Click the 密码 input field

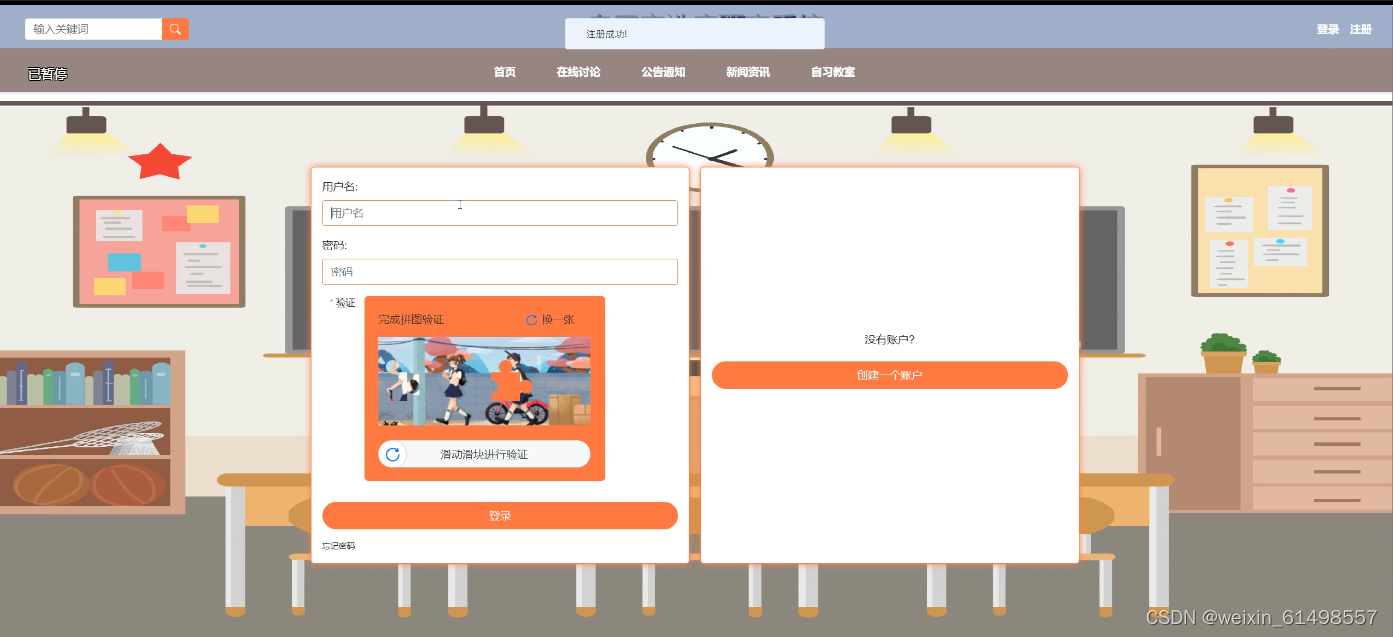coord(500,272)
